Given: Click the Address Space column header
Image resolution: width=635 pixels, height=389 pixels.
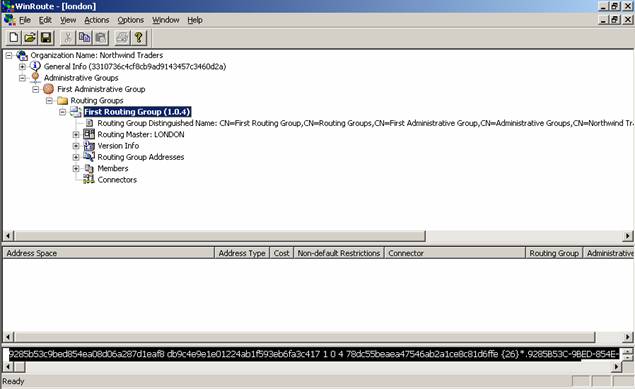Looking at the screenshot, I should [x=109, y=253].
